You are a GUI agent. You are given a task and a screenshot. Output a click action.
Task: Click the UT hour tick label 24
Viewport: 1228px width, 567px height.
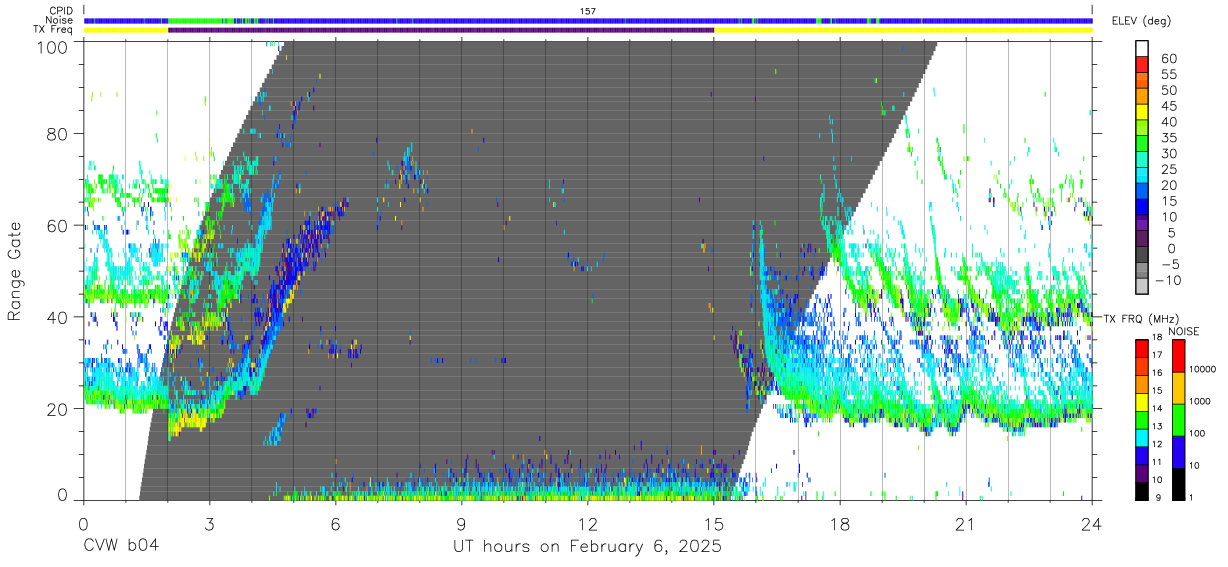coord(1092,524)
